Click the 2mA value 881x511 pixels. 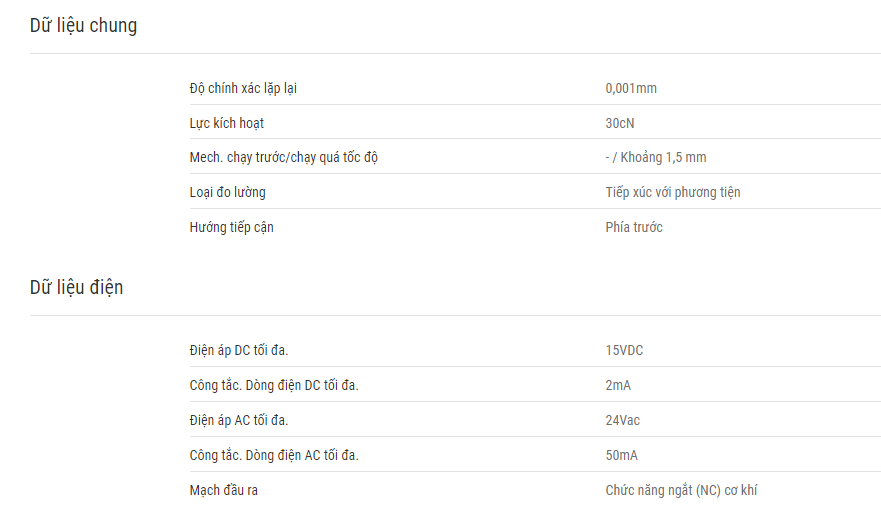[x=618, y=385]
